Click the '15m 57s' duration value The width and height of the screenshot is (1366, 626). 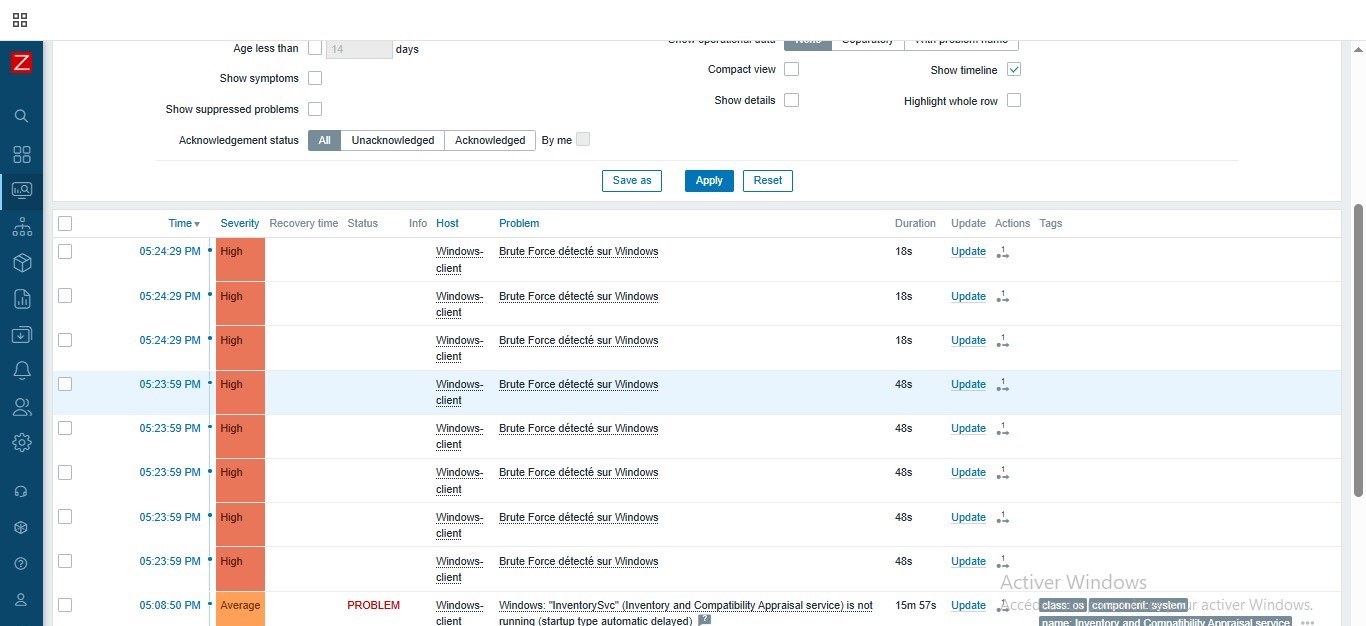[x=915, y=605]
